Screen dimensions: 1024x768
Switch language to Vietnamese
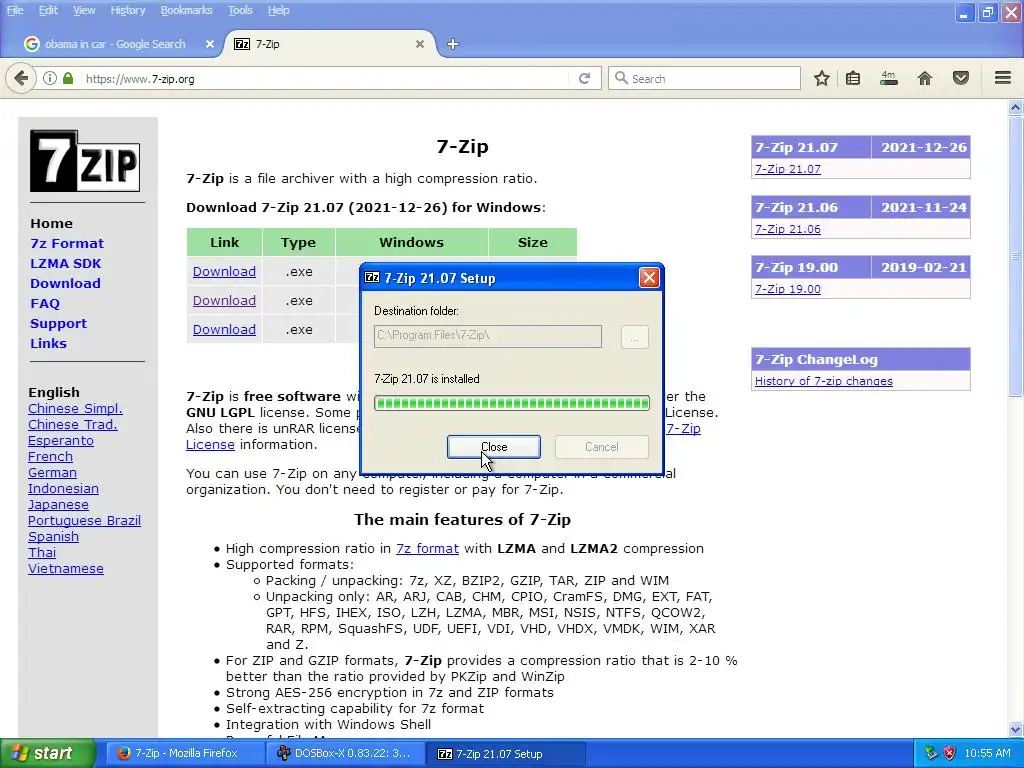[x=65, y=568]
